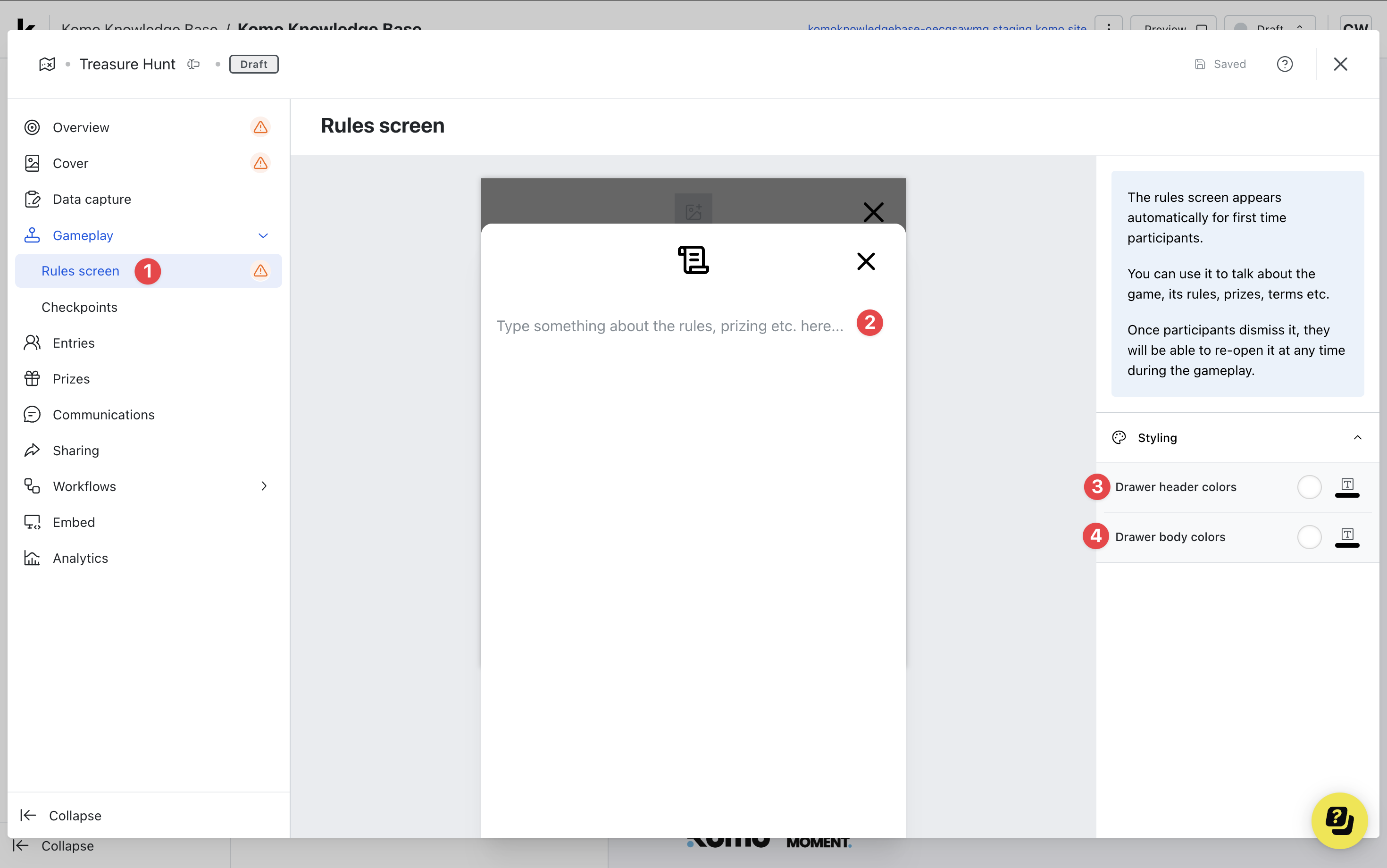Viewport: 1387px width, 868px height.
Task: Click the Rules screen warning icon
Action: click(x=260, y=271)
